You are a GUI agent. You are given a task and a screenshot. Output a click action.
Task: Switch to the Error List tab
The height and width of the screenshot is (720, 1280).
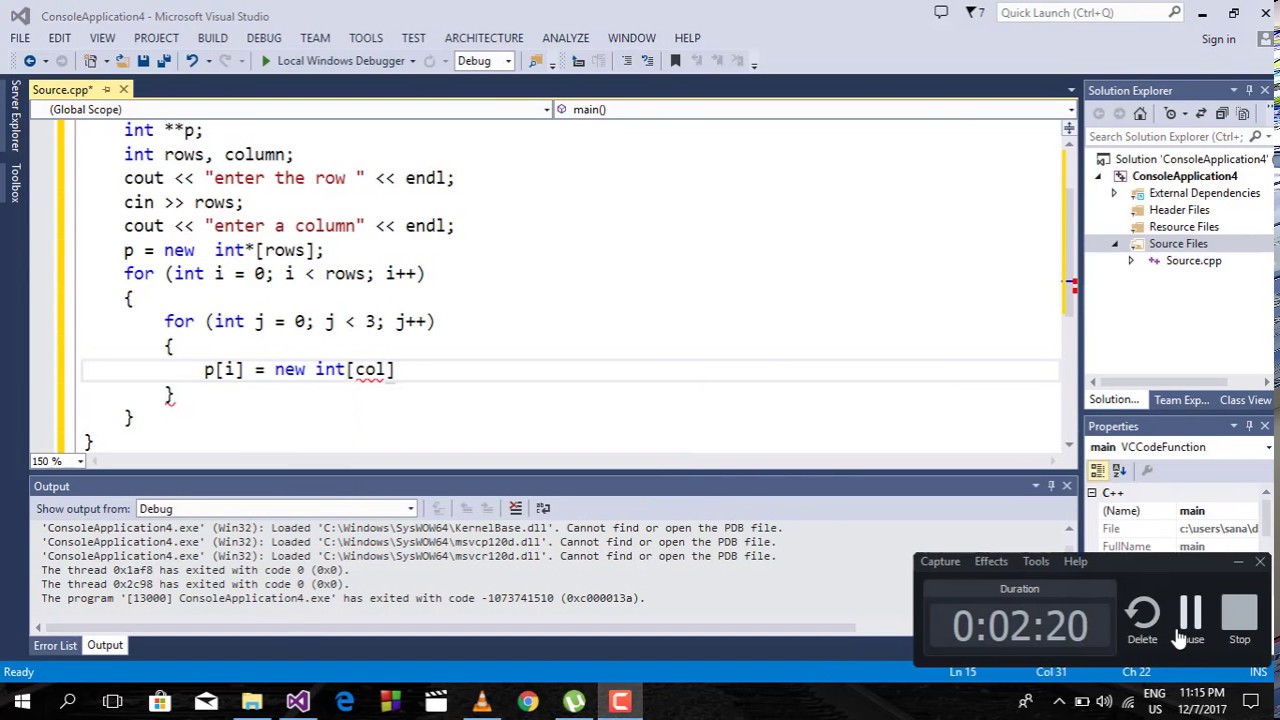55,646
